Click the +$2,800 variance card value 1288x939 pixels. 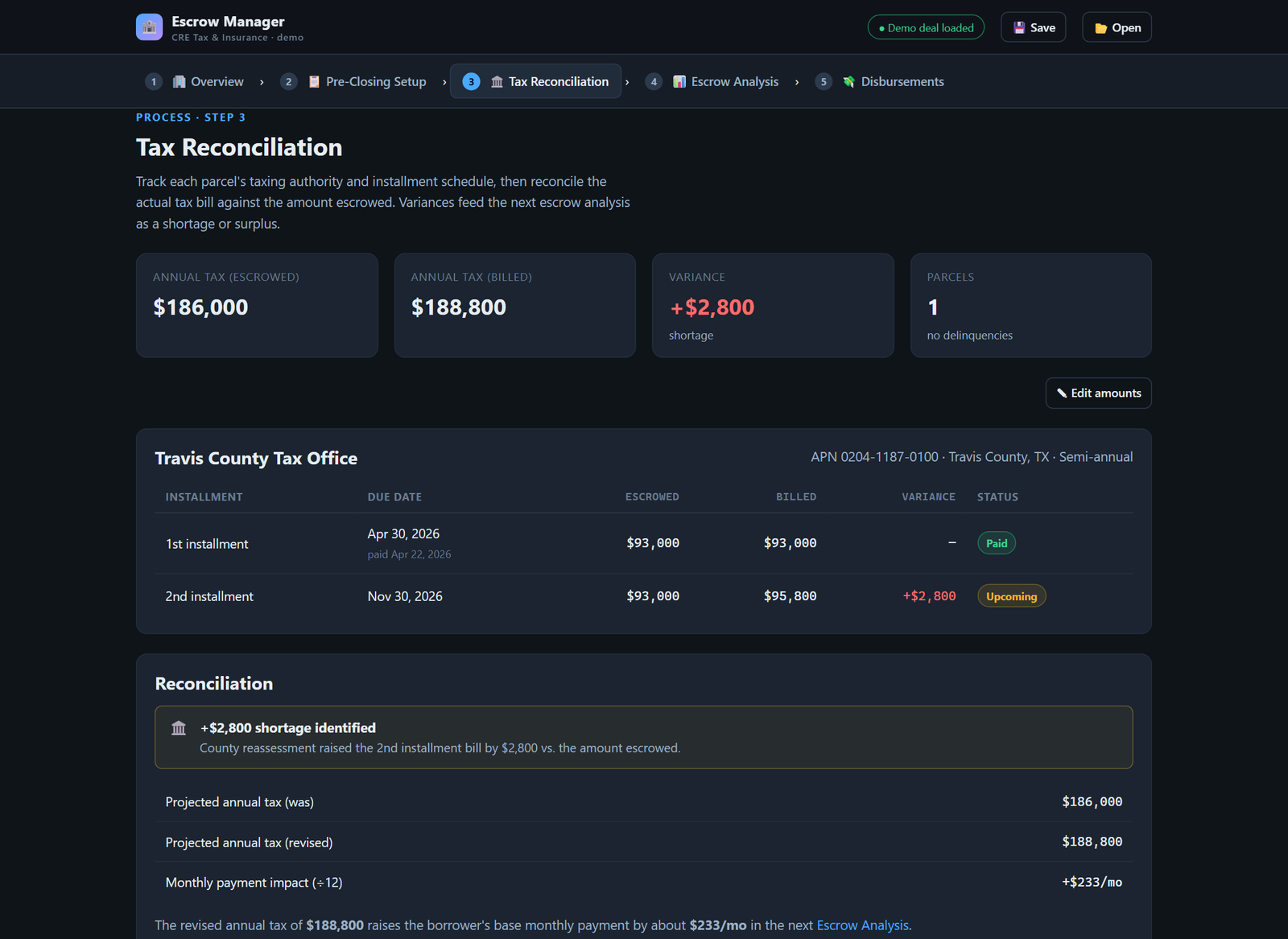(712, 307)
